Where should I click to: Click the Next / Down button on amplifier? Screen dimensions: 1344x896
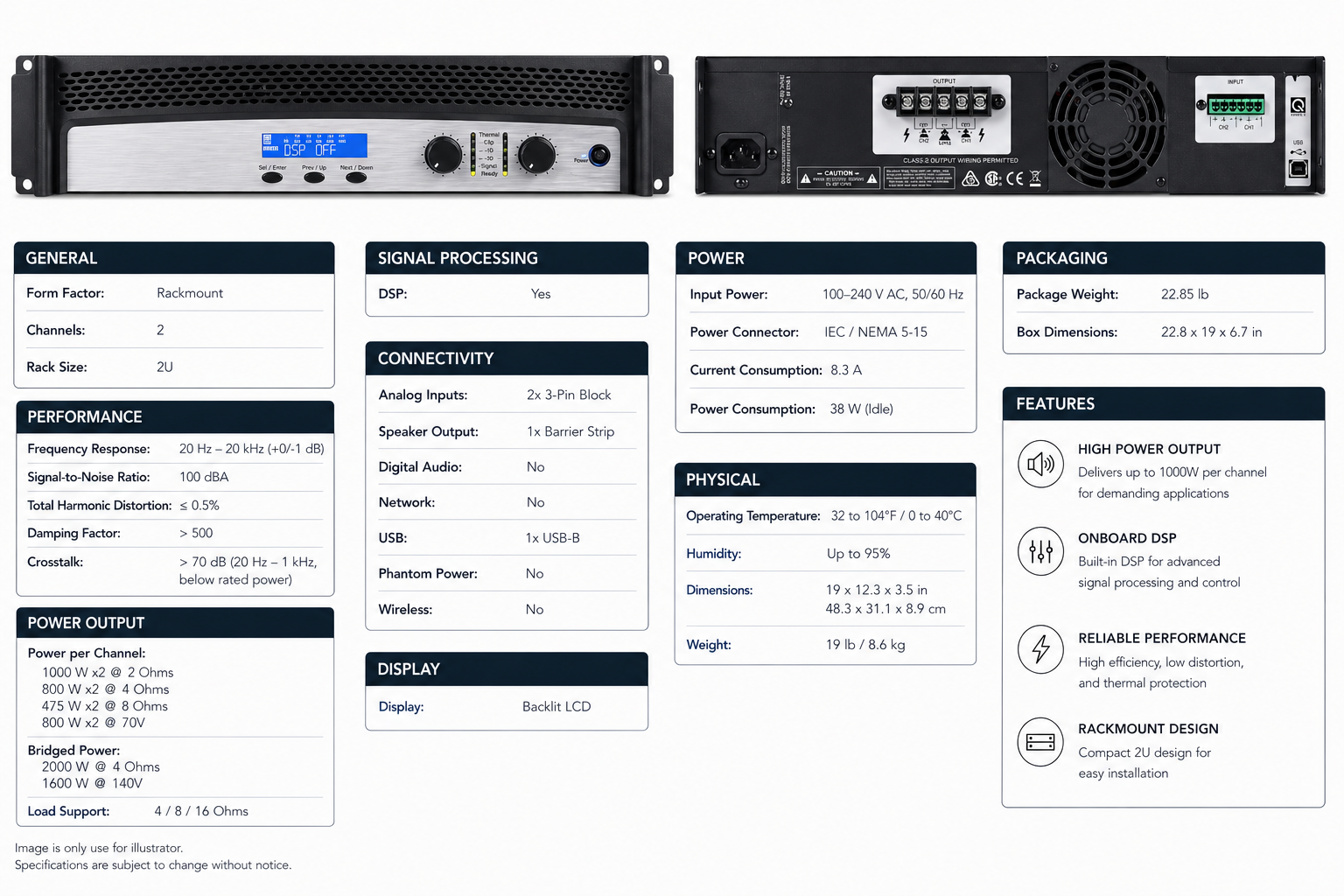pos(356,177)
